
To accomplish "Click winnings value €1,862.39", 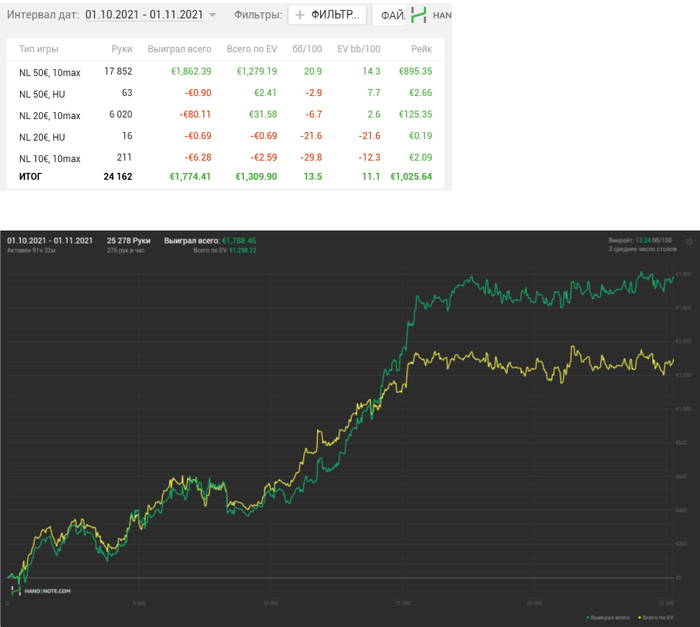I will tap(191, 71).
